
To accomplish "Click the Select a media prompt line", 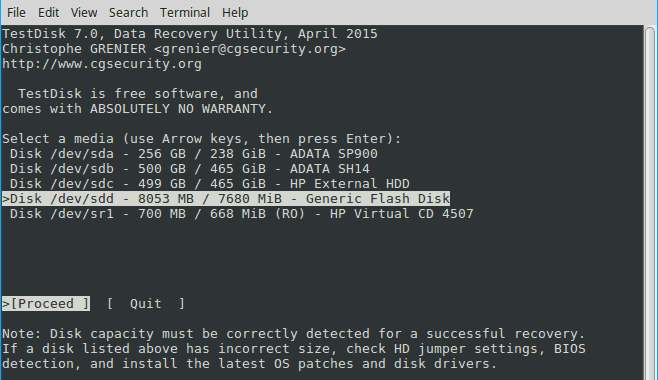I will [x=201, y=138].
